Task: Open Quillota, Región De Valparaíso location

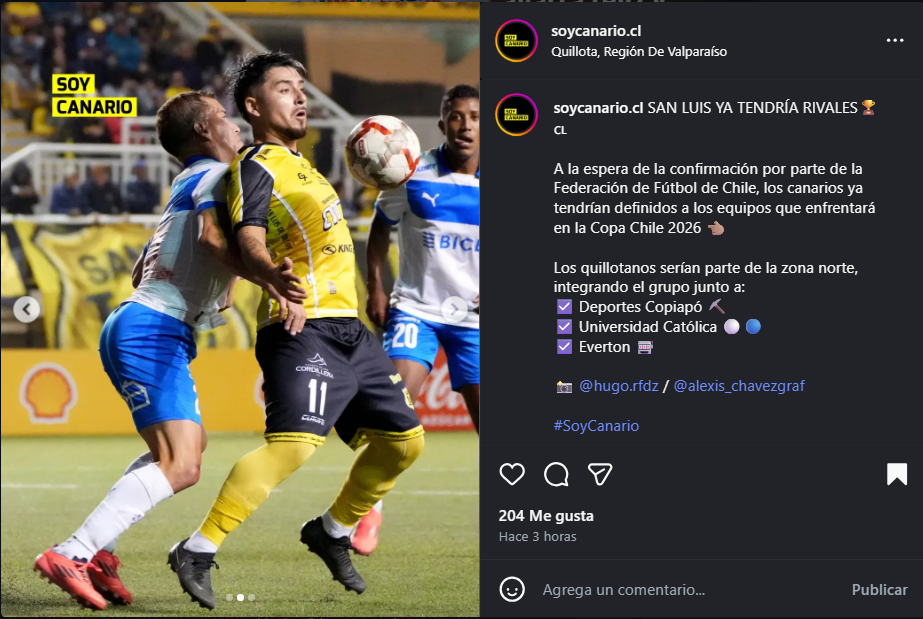Action: 639,52
